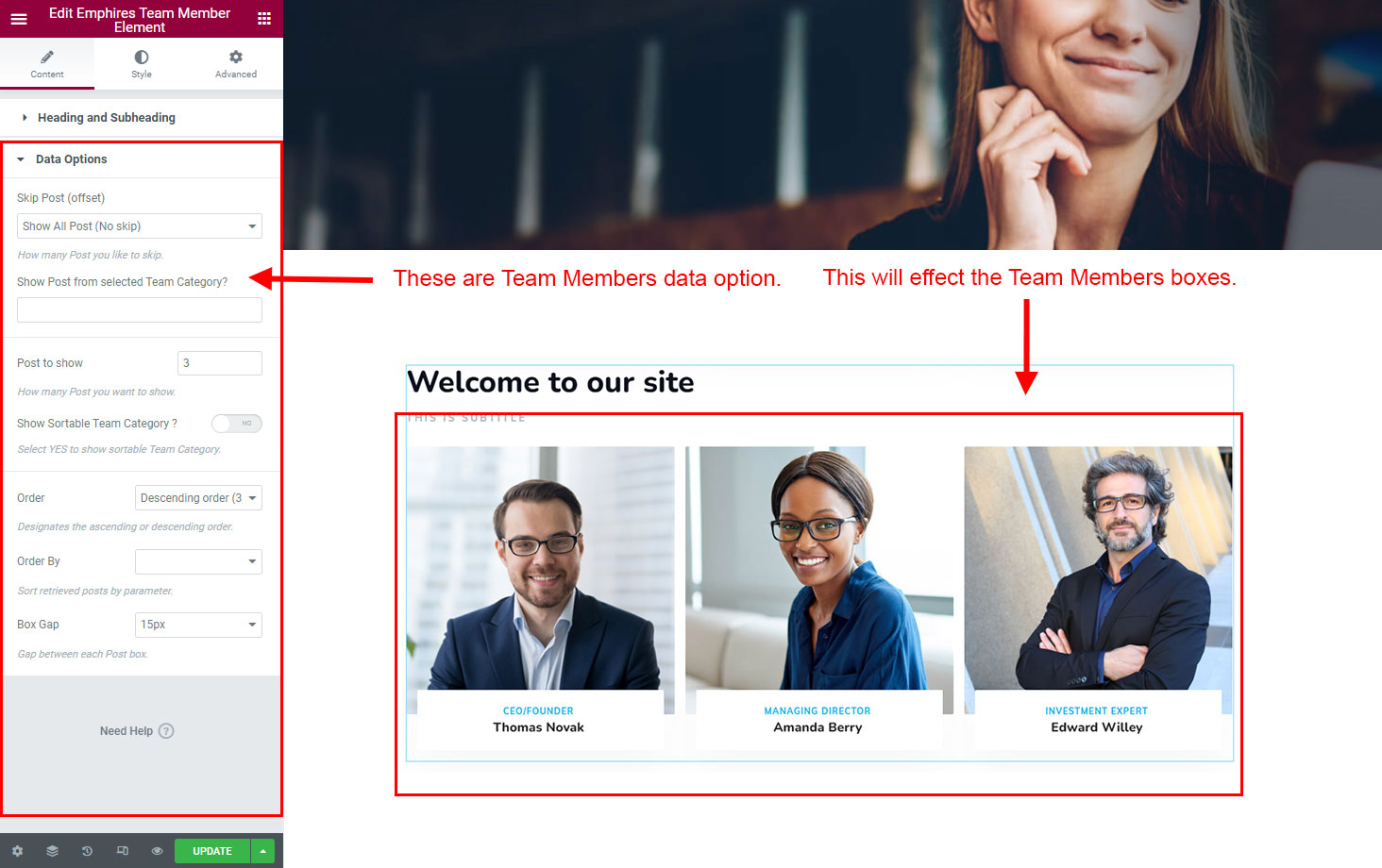Open the widgets grid panel icon
Viewport: 1382px width, 868px height.
(264, 19)
